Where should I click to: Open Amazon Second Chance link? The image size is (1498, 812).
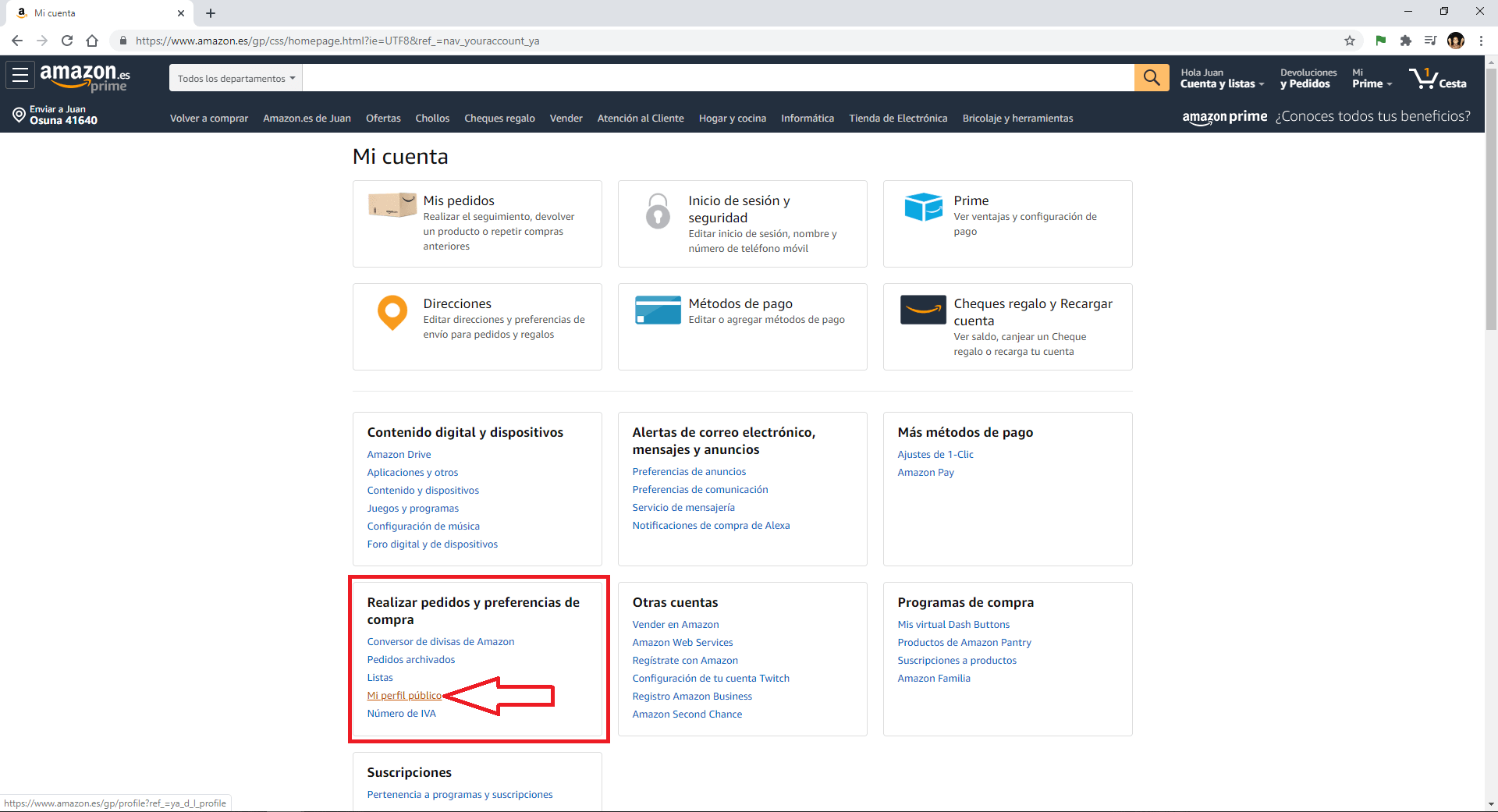(687, 714)
